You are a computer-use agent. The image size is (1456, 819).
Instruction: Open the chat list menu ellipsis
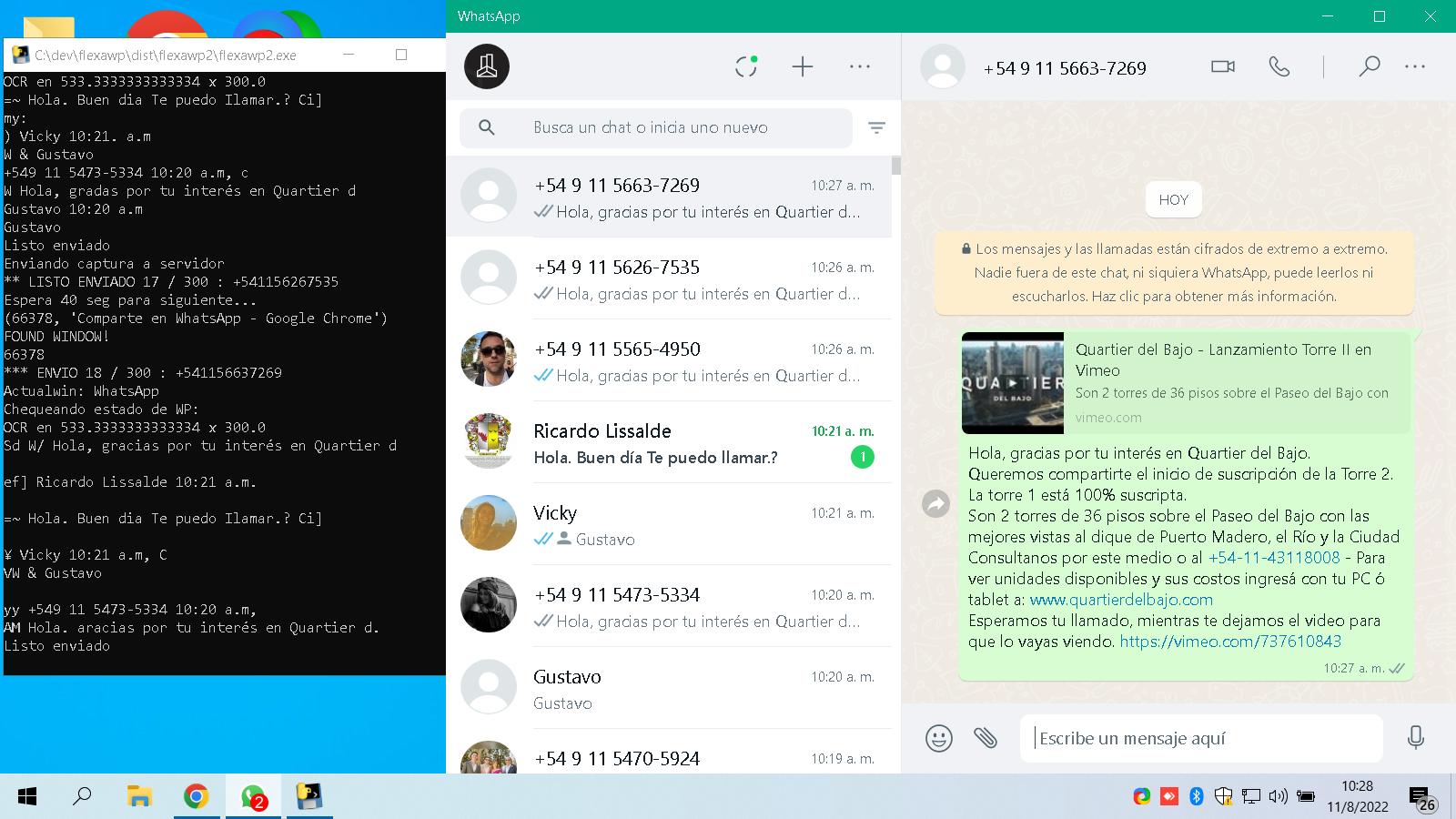pos(860,66)
